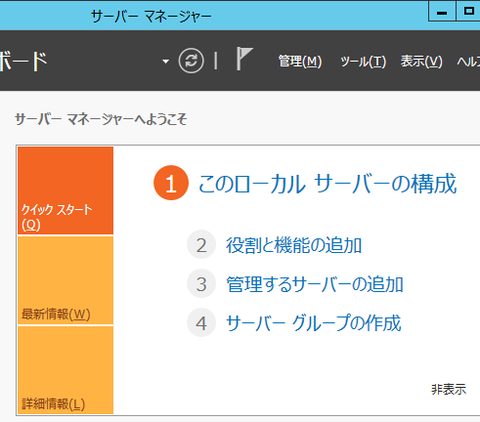The height and width of the screenshot is (422, 480).
Task: Select the クイック スタート(Q) tile
Action: point(66,191)
